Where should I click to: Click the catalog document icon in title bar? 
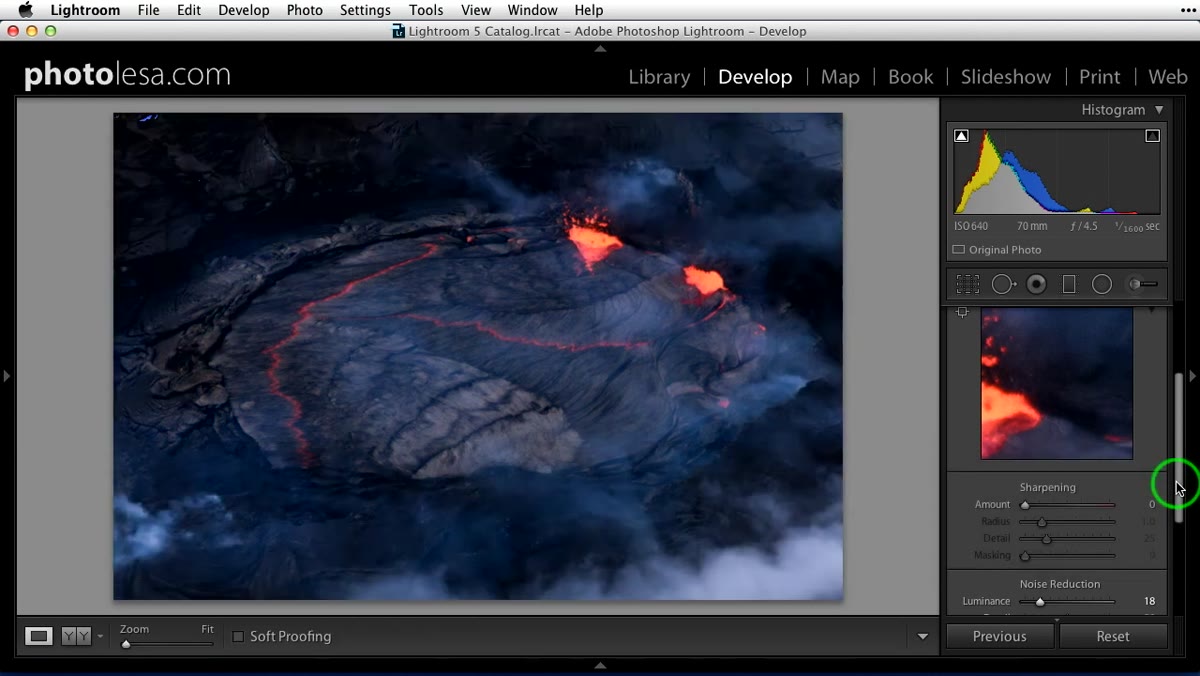tap(399, 31)
